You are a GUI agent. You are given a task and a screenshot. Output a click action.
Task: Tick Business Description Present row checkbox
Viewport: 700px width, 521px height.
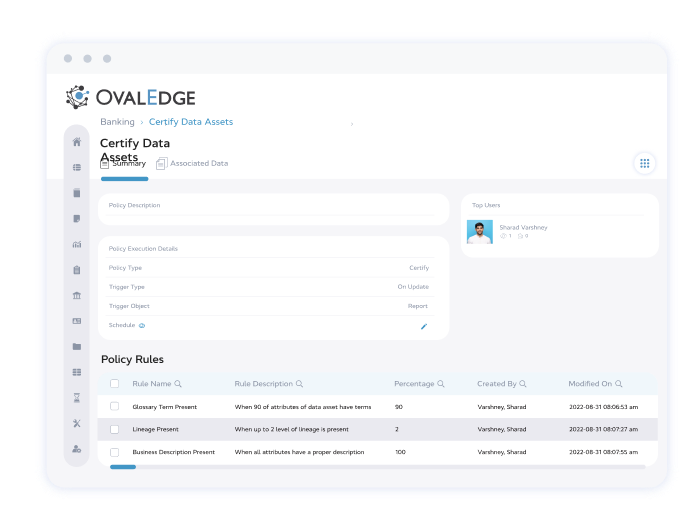pos(115,452)
